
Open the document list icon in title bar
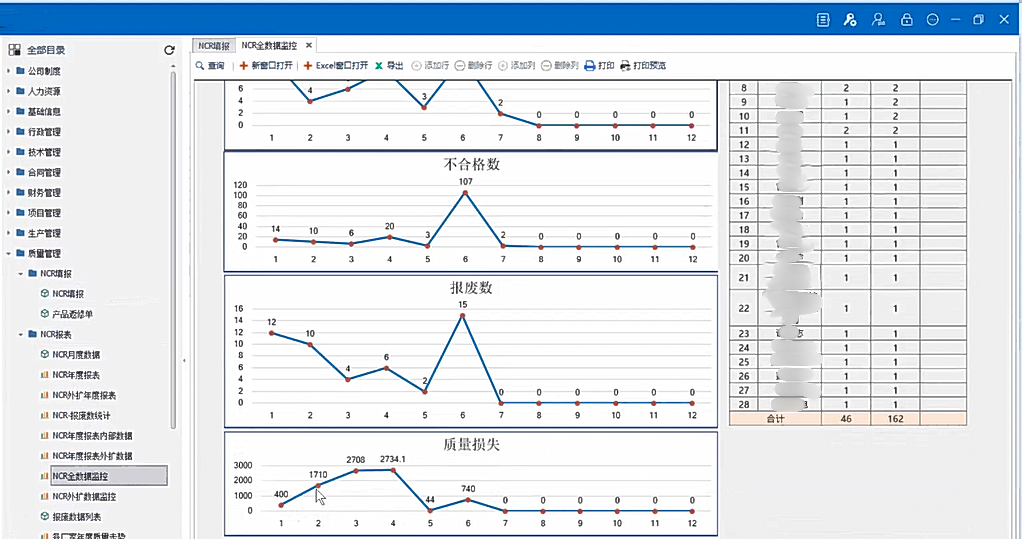(823, 20)
